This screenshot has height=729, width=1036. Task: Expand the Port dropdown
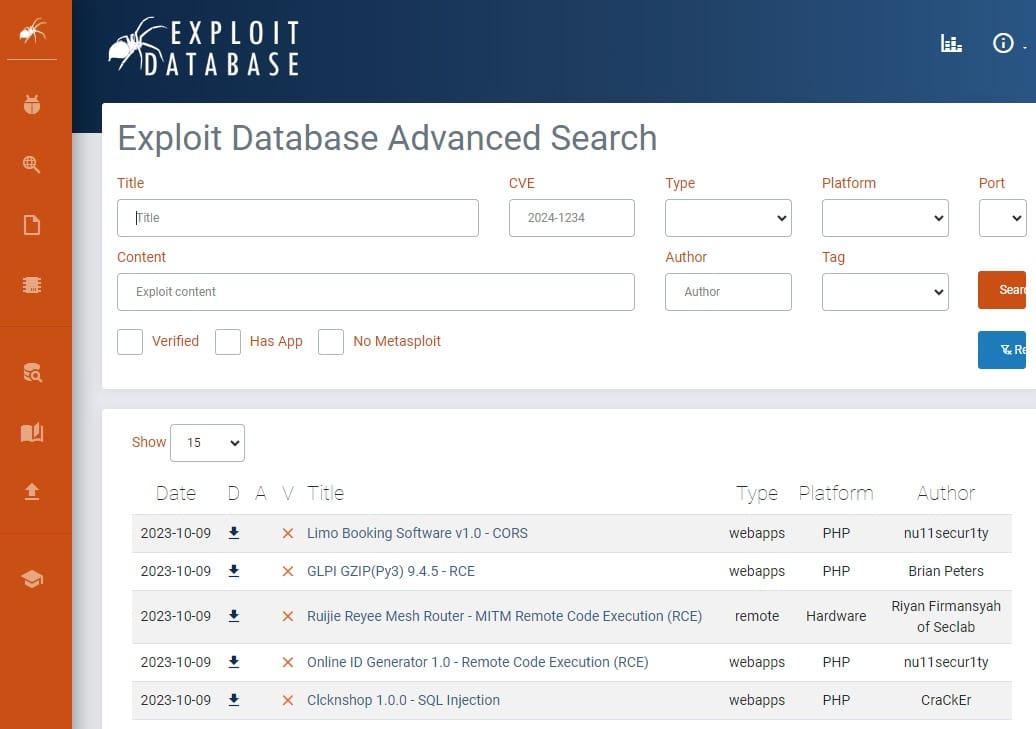1002,218
